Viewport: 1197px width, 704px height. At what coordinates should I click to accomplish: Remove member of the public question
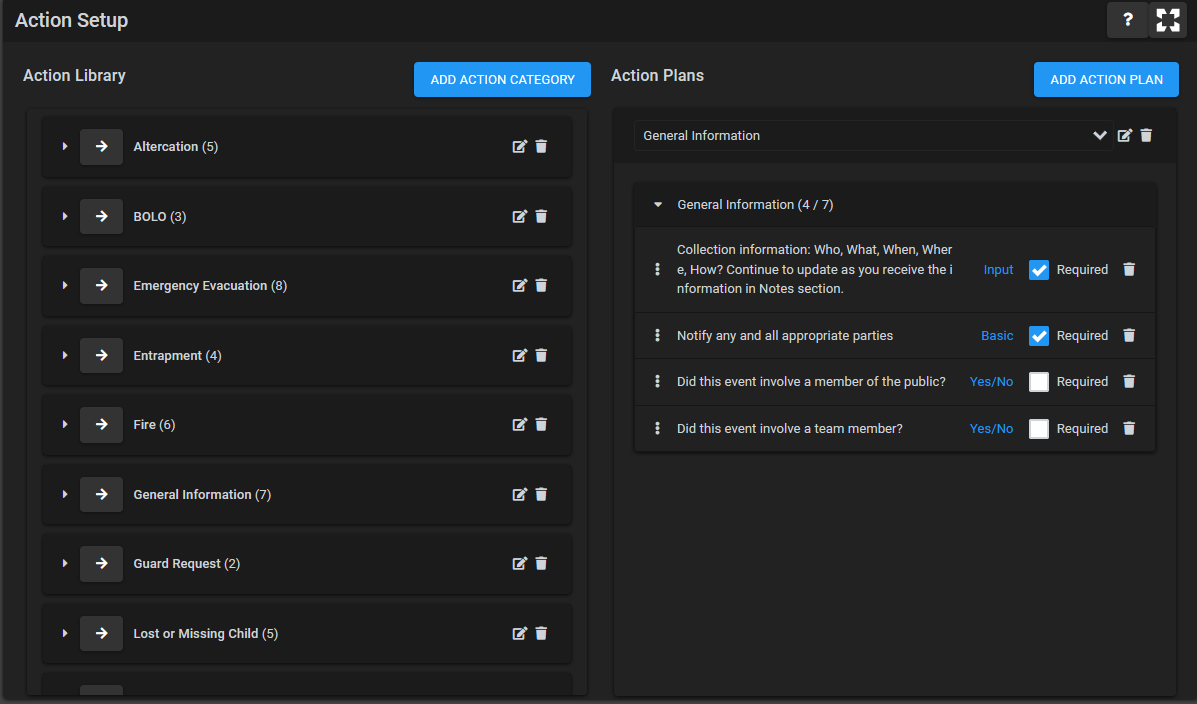tap(1129, 382)
